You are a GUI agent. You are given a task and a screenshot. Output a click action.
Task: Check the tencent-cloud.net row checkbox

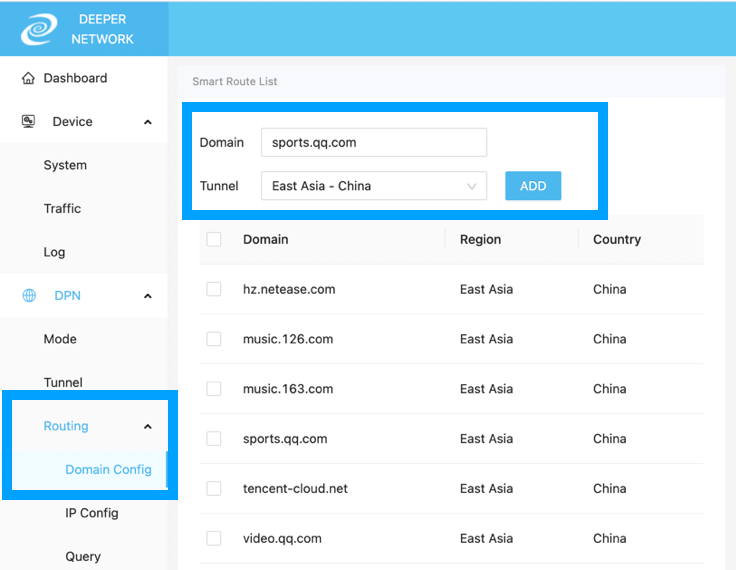[x=214, y=488]
